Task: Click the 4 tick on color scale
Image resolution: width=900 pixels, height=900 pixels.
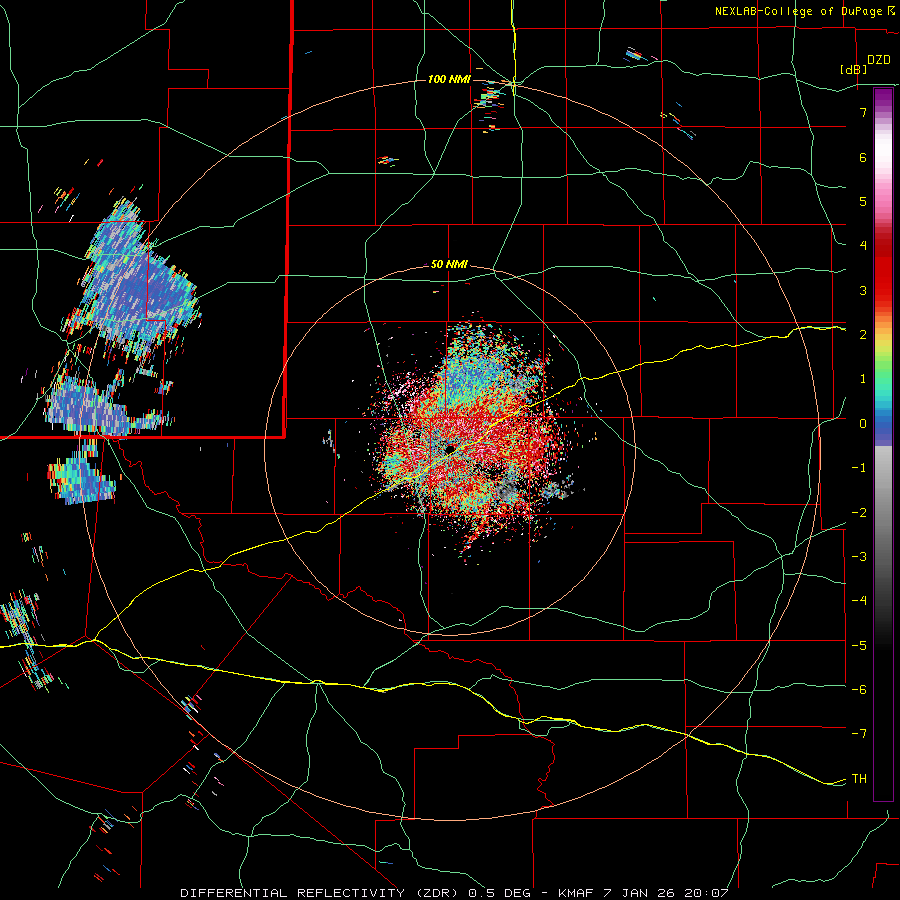Action: (x=863, y=246)
